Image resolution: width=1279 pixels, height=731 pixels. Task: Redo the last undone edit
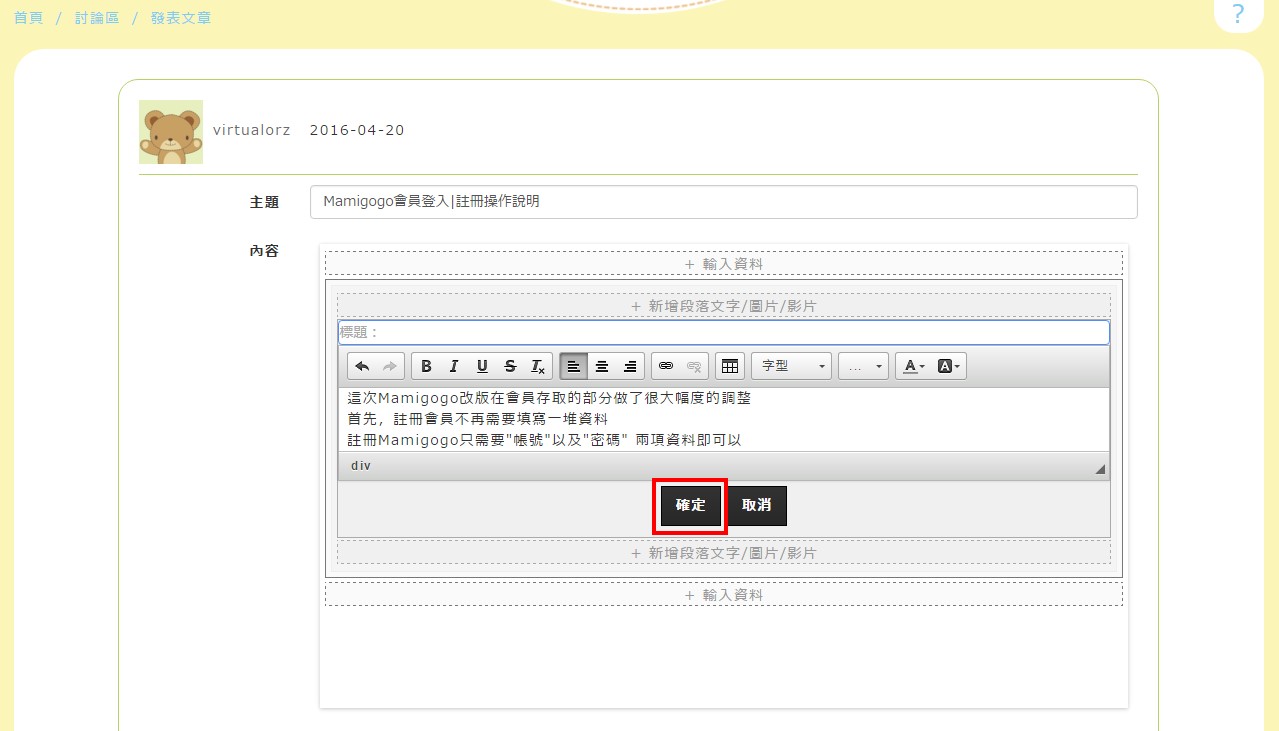389,366
